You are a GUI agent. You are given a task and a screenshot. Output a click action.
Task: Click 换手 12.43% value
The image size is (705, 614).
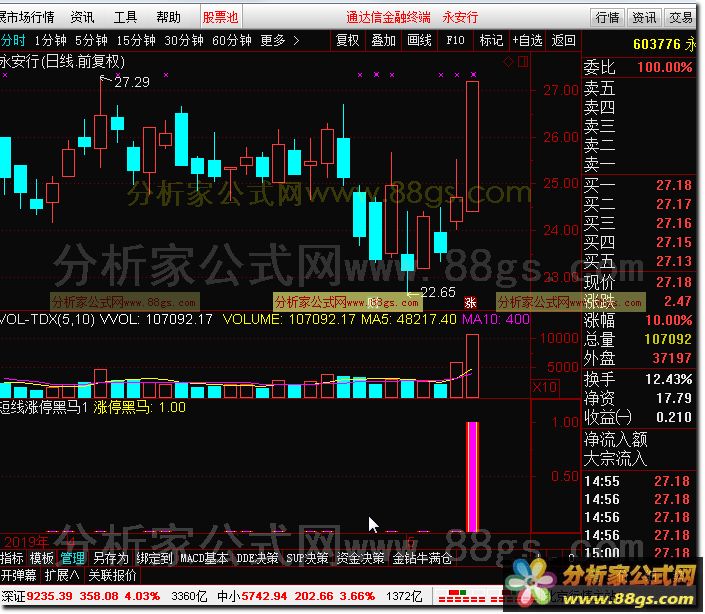click(669, 379)
